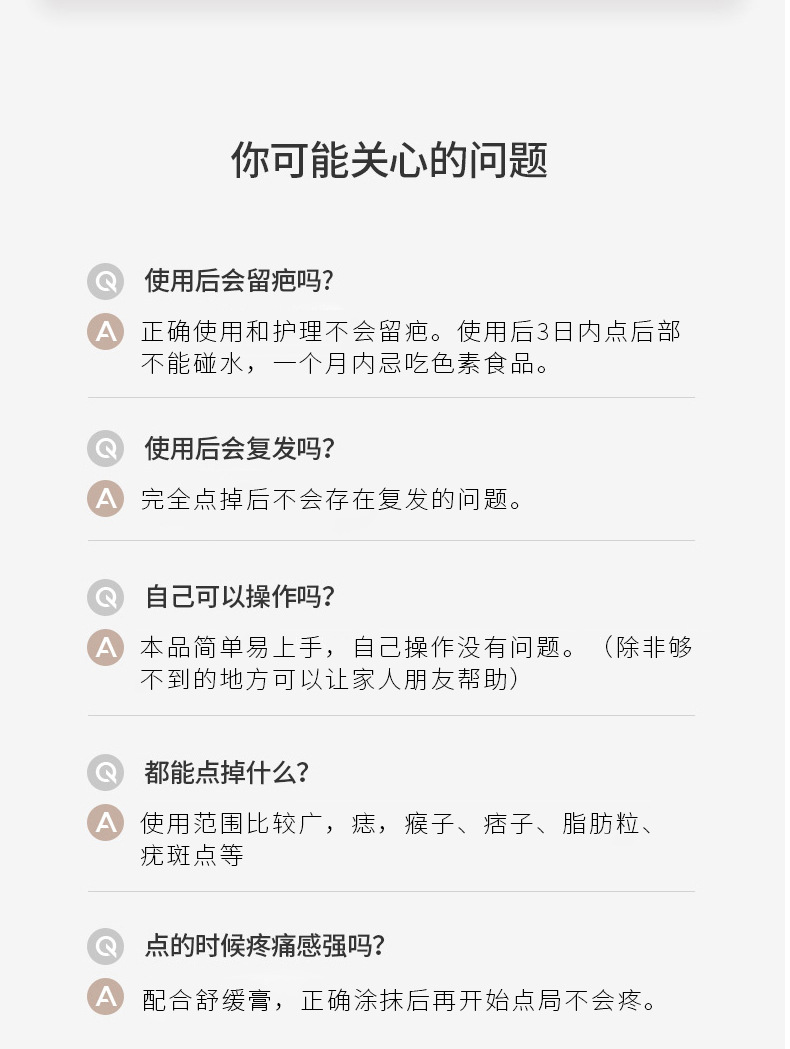Screen dimensions: 790x1049
Task: Click the Q icon beside 自己可以操作吗
Action: coord(105,597)
